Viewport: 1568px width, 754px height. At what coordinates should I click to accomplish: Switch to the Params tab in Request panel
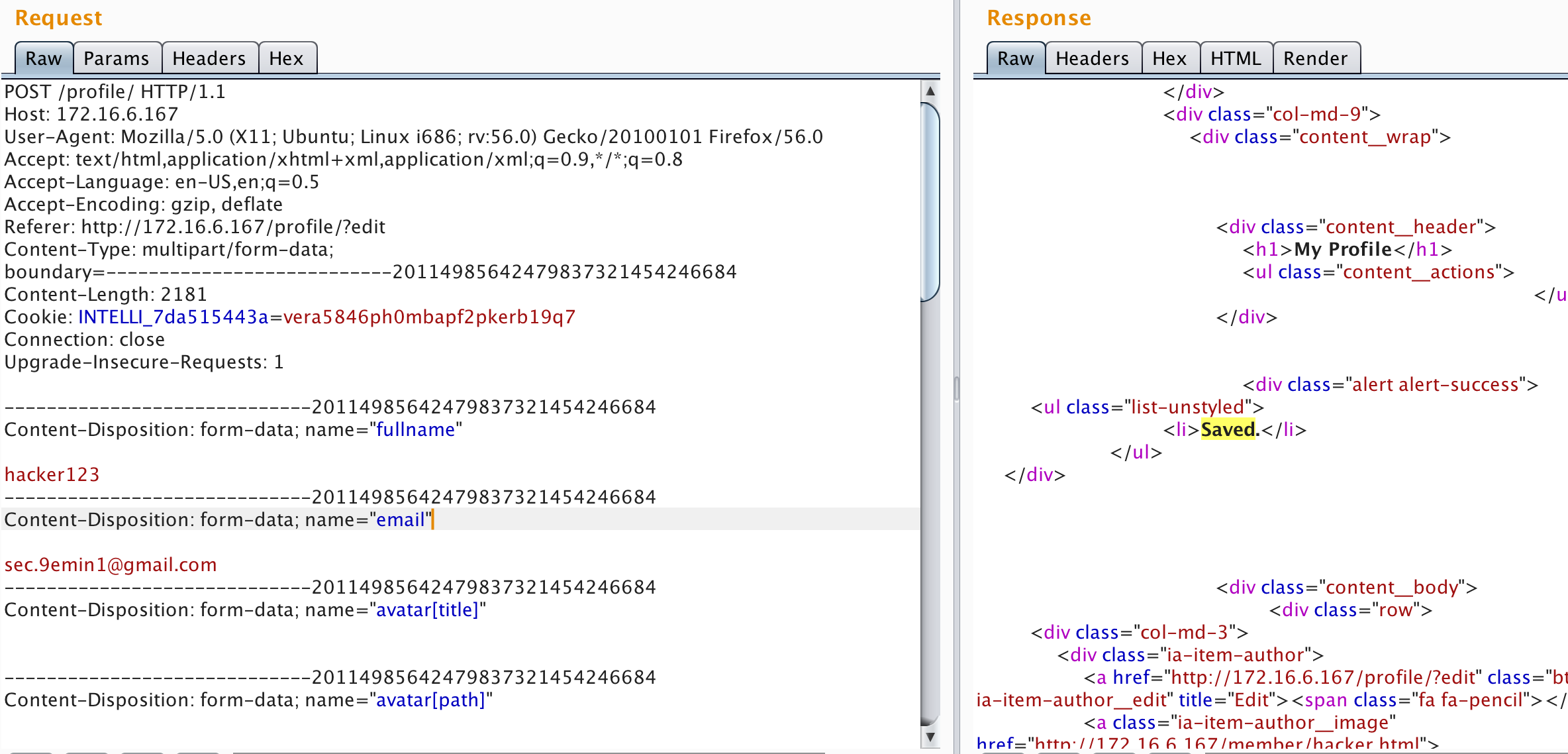[x=117, y=58]
